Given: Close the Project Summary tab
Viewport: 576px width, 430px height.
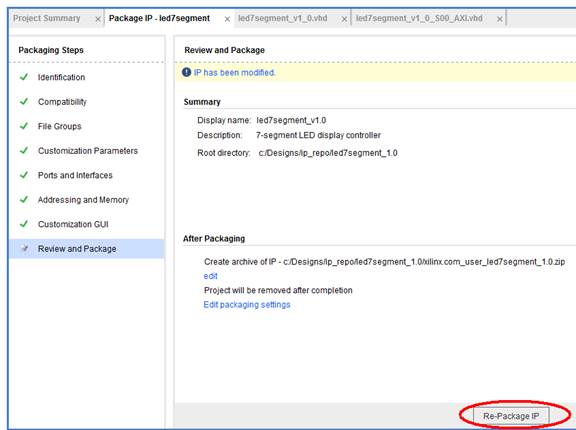Looking at the screenshot, I should 98,19.
